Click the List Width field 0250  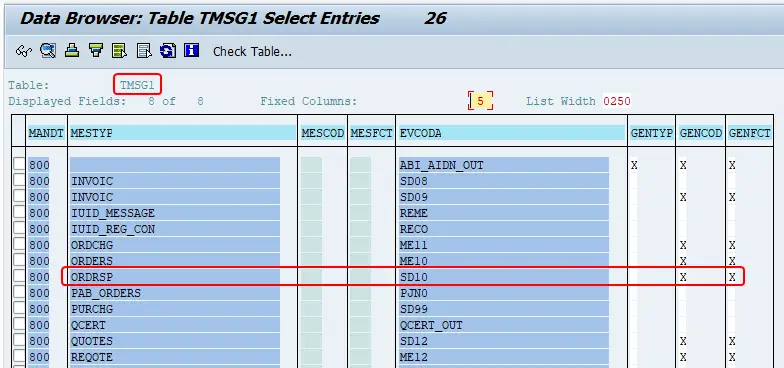(616, 101)
